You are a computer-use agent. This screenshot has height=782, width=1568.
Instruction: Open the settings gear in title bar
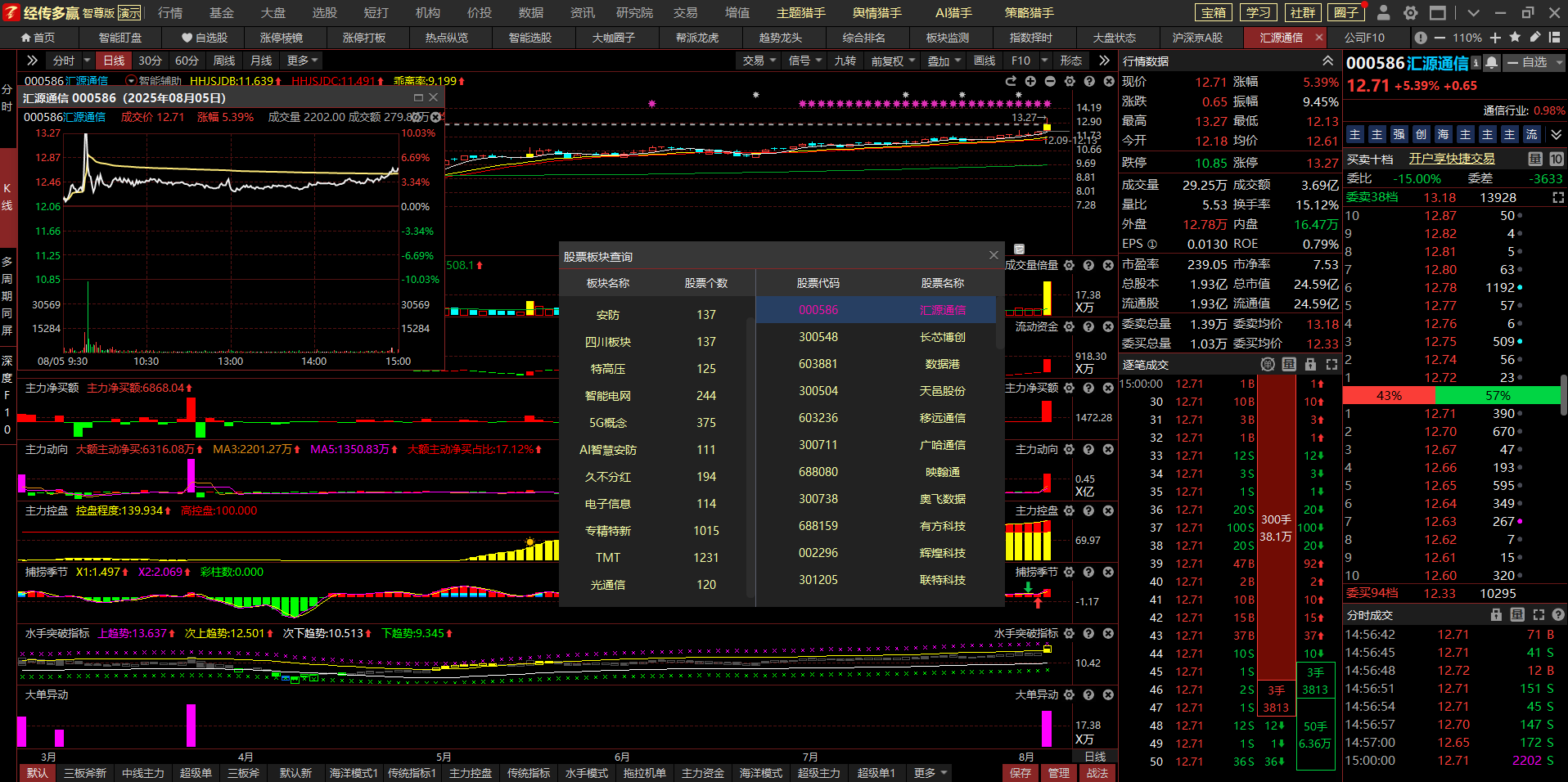point(1410,13)
